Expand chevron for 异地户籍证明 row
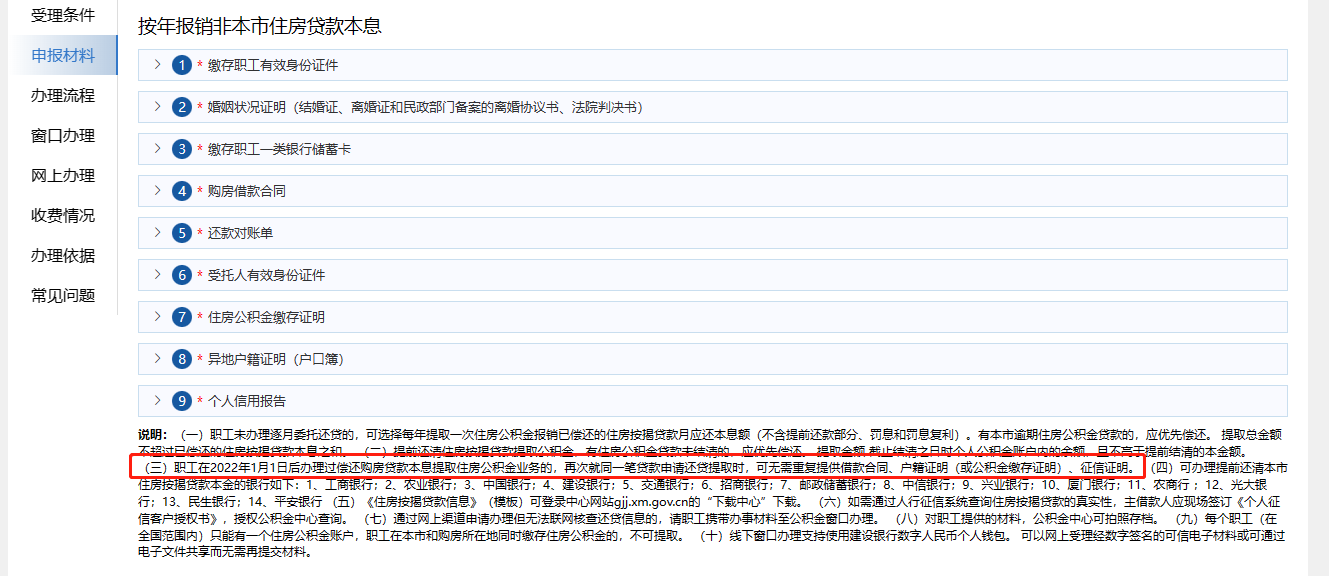Screen dimensions: 1329x576 coord(157,359)
